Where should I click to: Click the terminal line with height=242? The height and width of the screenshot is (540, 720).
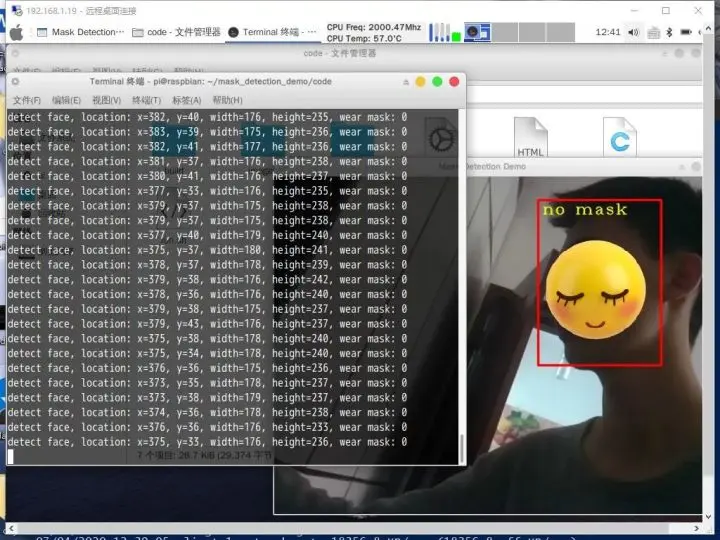207,280
